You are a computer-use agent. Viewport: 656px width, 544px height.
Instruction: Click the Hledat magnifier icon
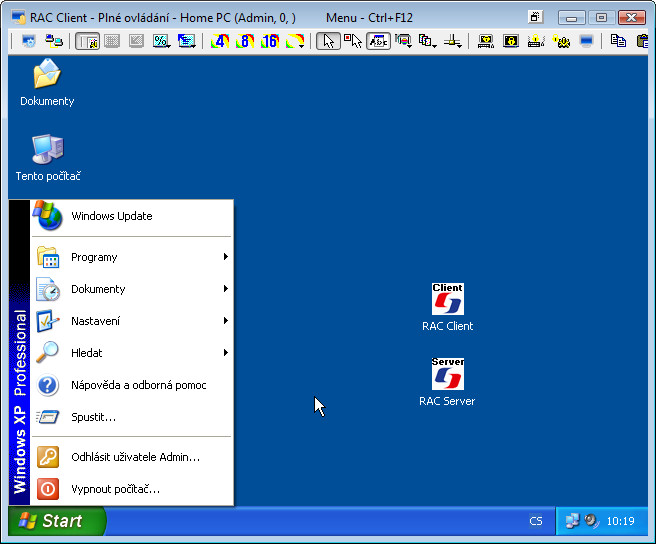pyautogui.click(x=47, y=352)
